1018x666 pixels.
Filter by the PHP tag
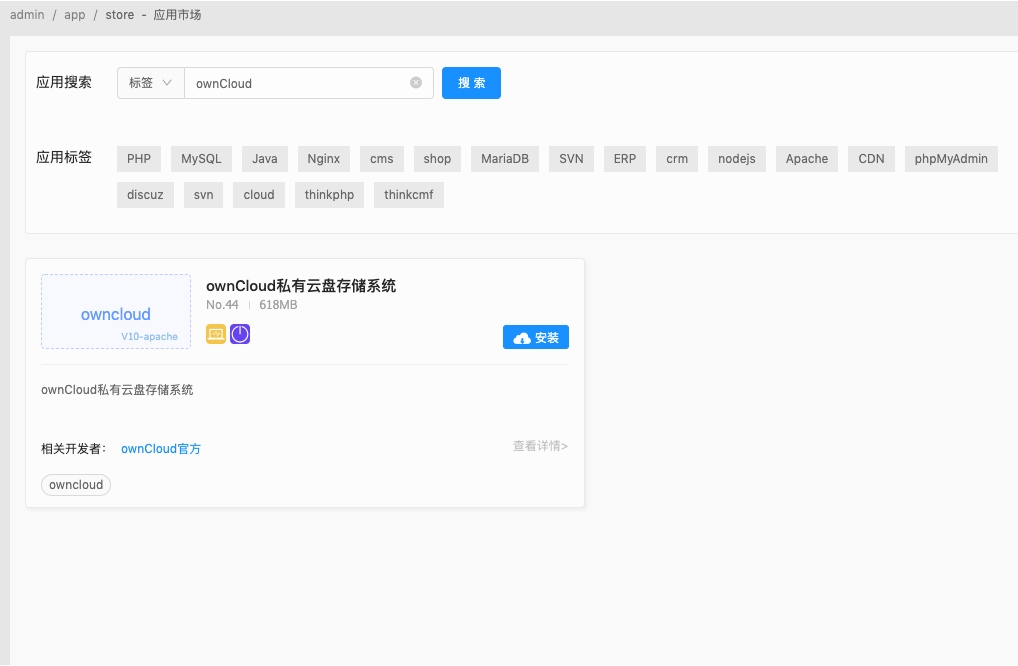[139, 159]
